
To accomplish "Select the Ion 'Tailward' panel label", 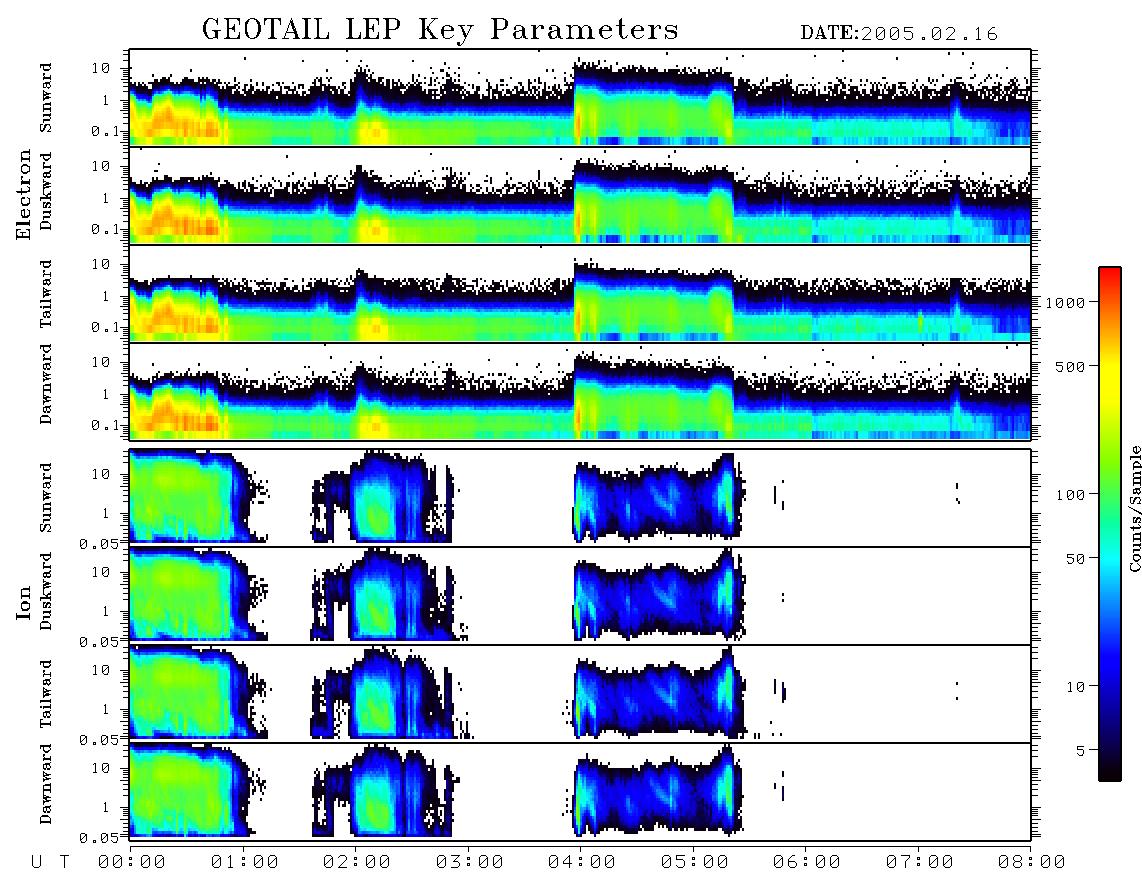I will (x=46, y=694).
